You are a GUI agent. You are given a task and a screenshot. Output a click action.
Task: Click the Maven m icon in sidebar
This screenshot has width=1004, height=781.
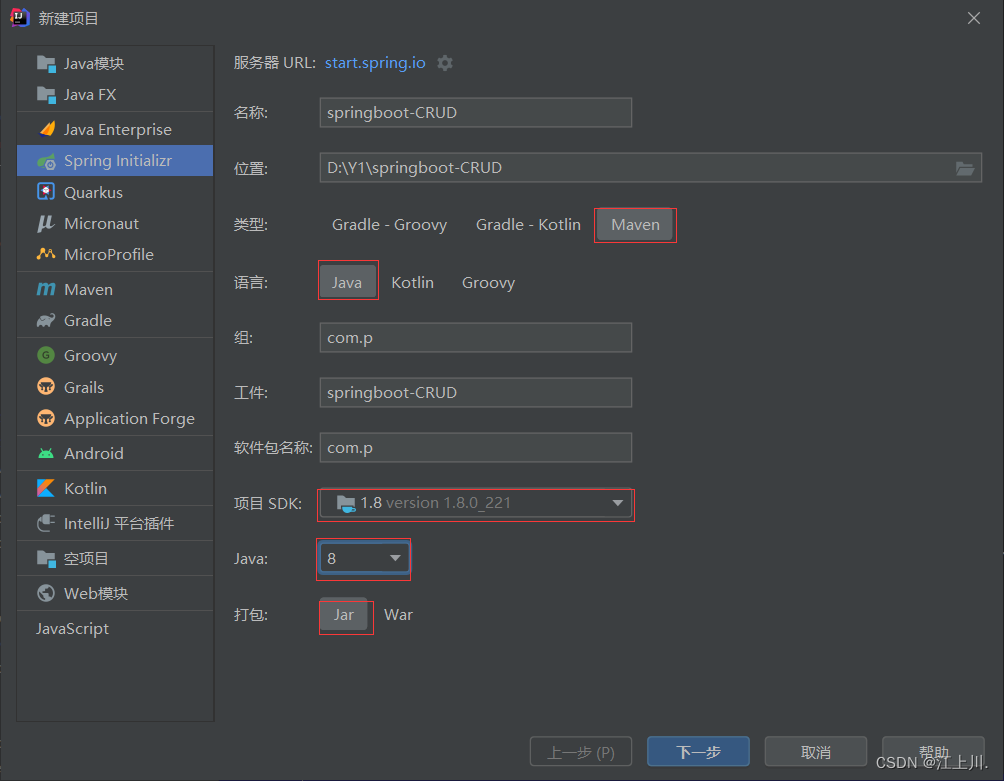click(46, 289)
